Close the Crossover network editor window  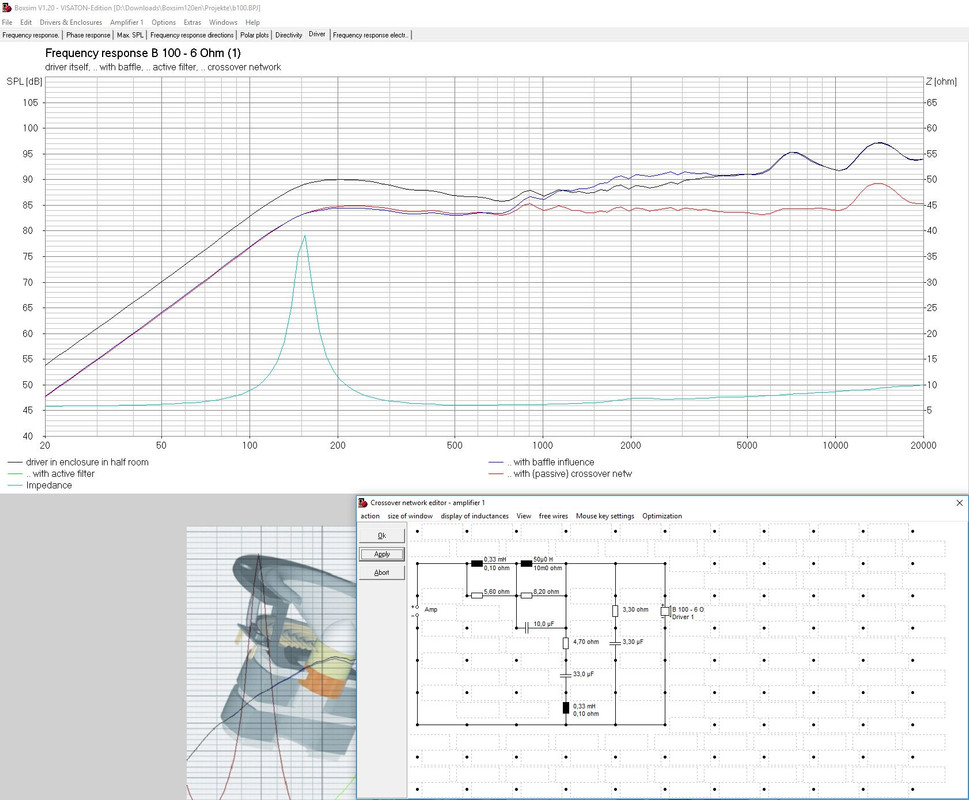tap(959, 503)
